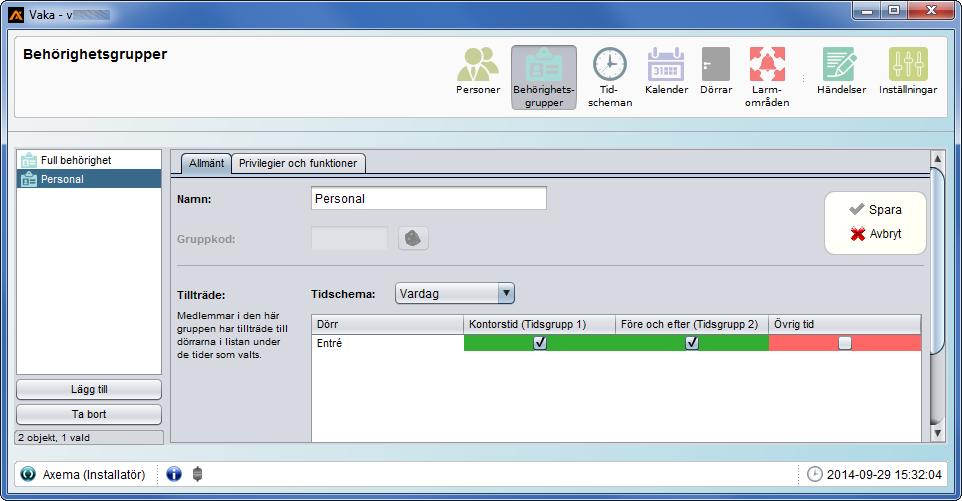Click the device icon in status bar
Screen dimensions: 962x501
pos(197,474)
